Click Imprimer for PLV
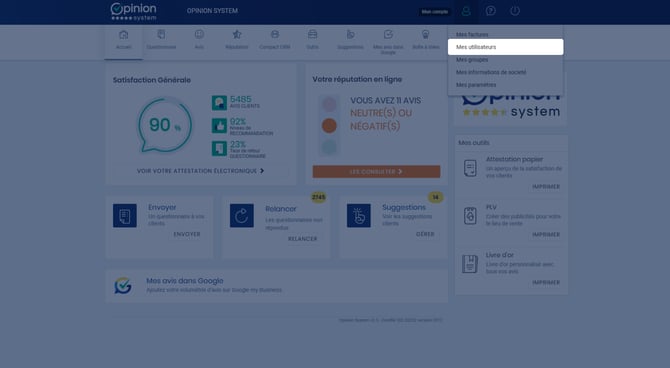The width and height of the screenshot is (670, 368). pyautogui.click(x=546, y=235)
